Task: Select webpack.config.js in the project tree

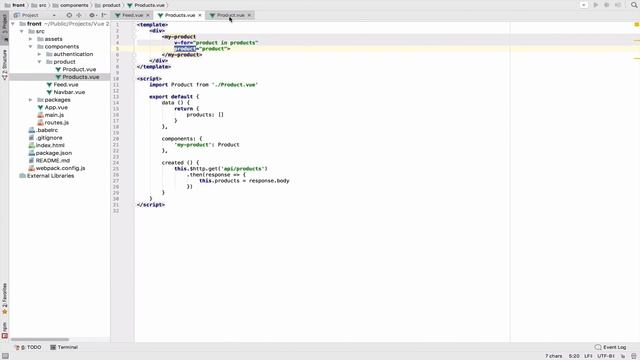Action: 57,168
